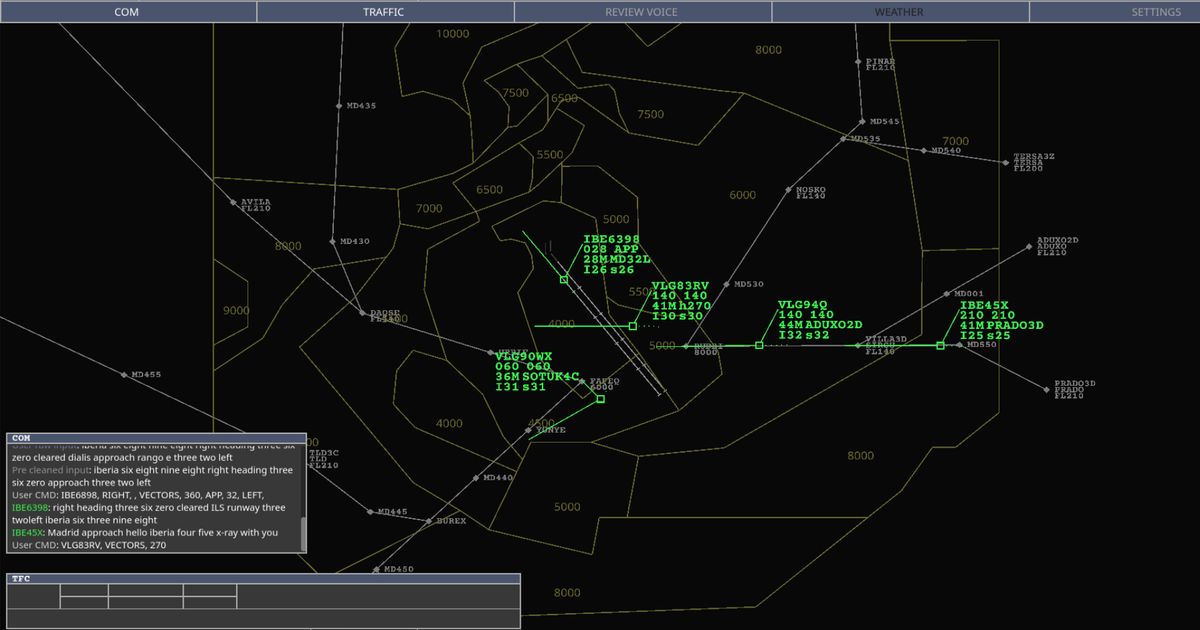This screenshot has width=1200, height=630.
Task: Click the 41Mh270 heading text of VLG83RV
Action: click(x=681, y=306)
